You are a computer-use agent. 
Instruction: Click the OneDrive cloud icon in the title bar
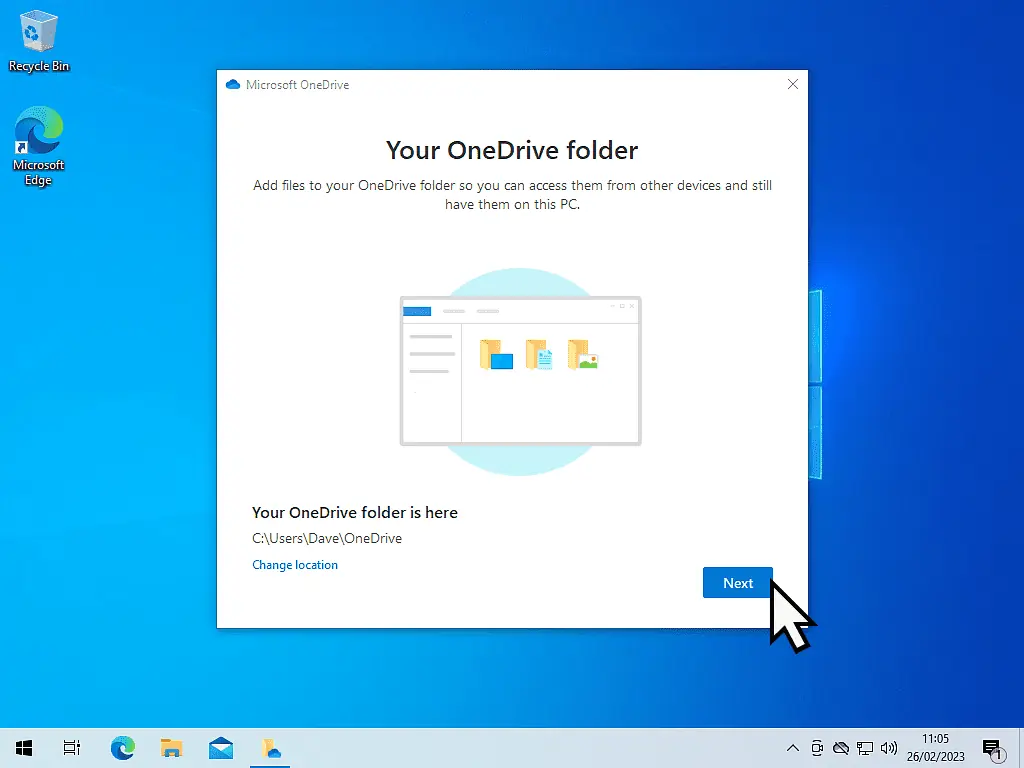[x=233, y=85]
